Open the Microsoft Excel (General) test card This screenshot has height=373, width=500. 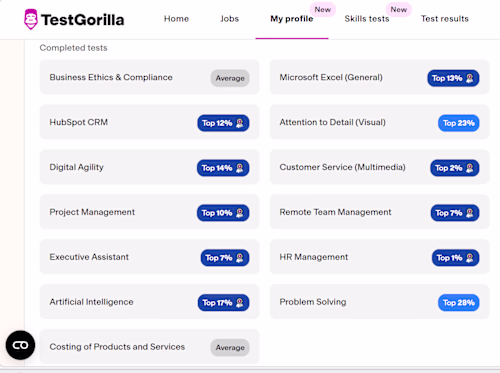coord(379,77)
